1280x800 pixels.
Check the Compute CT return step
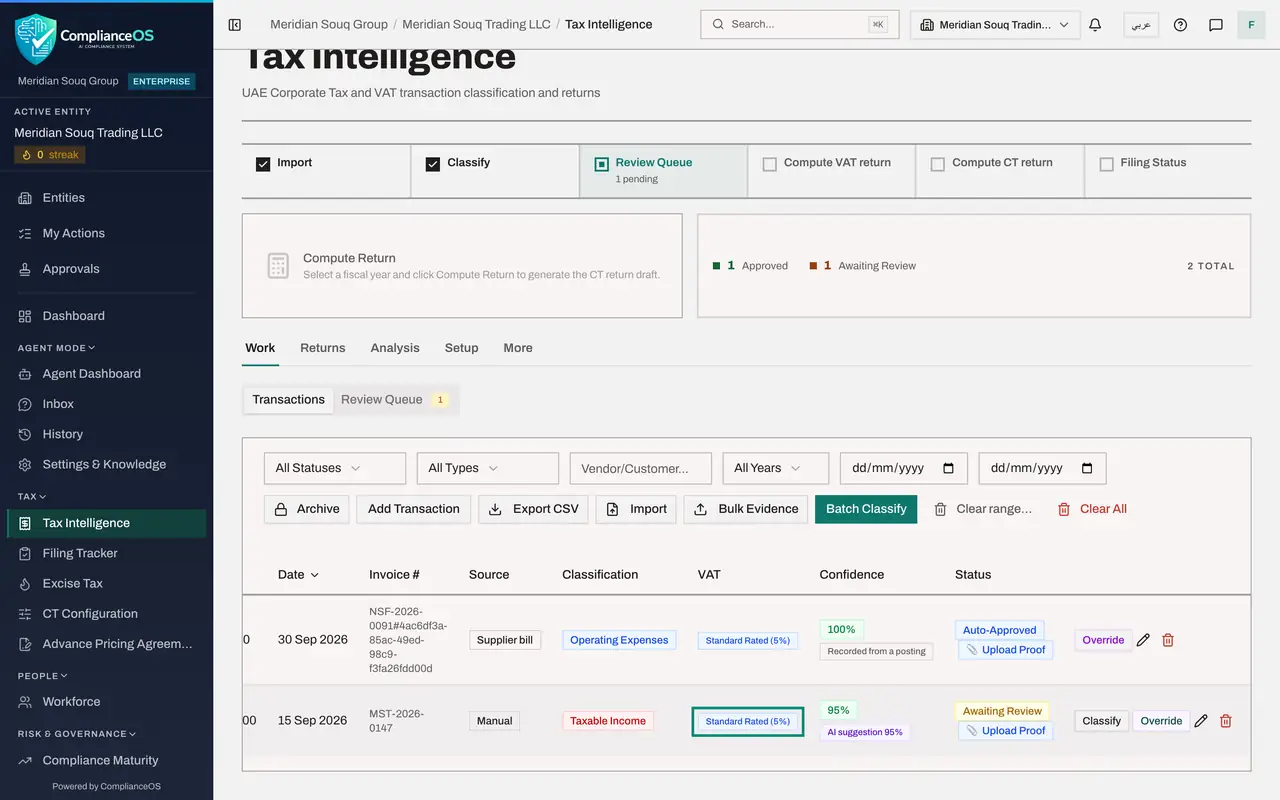[938, 164]
